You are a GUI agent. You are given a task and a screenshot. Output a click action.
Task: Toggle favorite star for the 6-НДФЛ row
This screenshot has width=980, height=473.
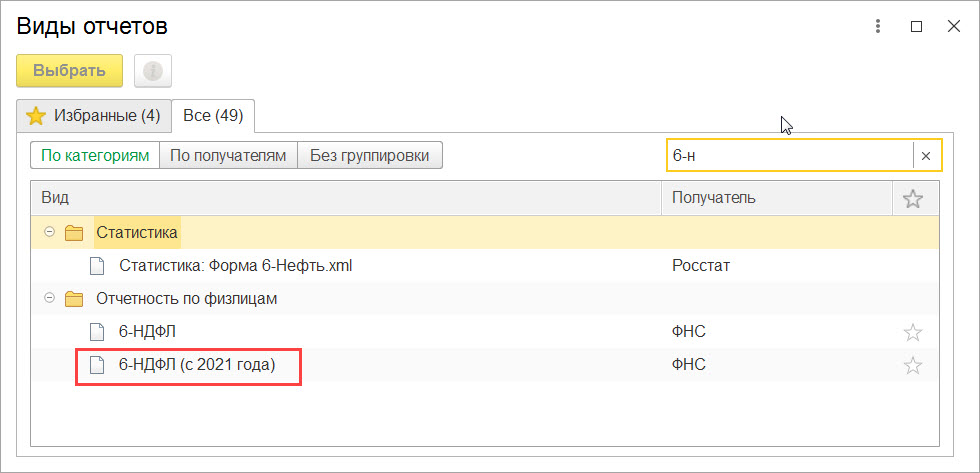[x=913, y=332]
